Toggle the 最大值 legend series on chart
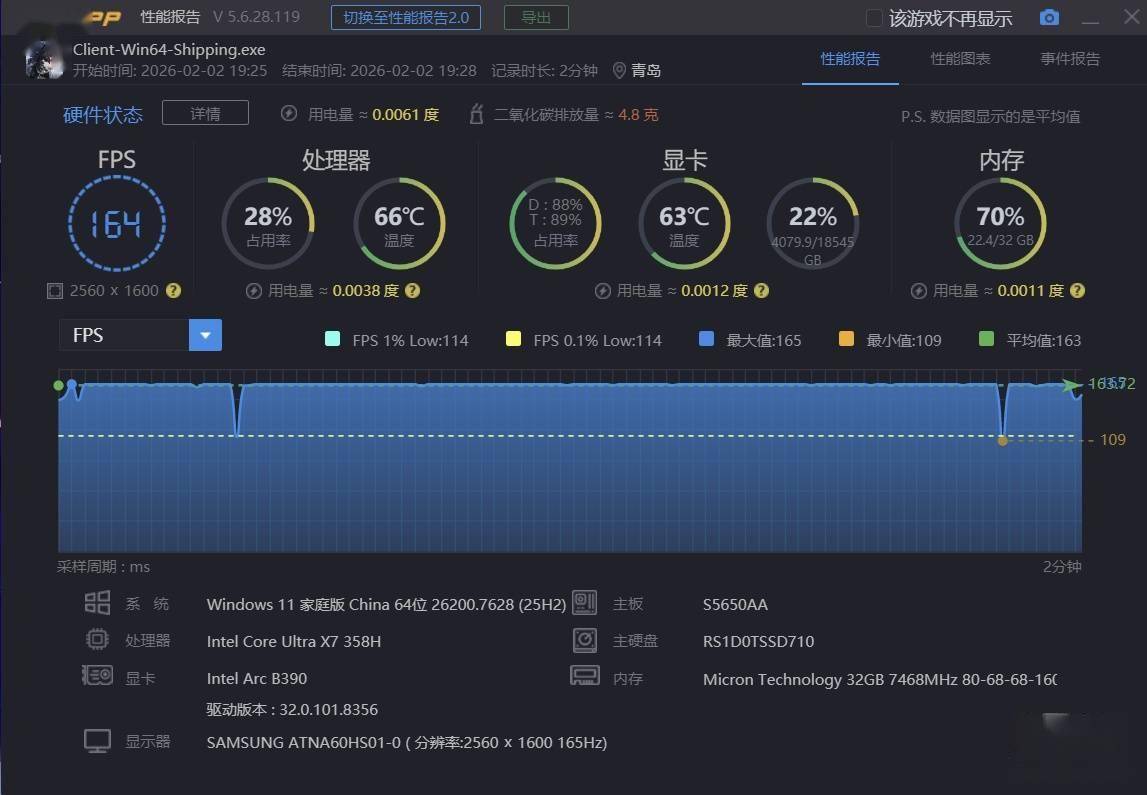The image size is (1147, 795). coord(707,340)
